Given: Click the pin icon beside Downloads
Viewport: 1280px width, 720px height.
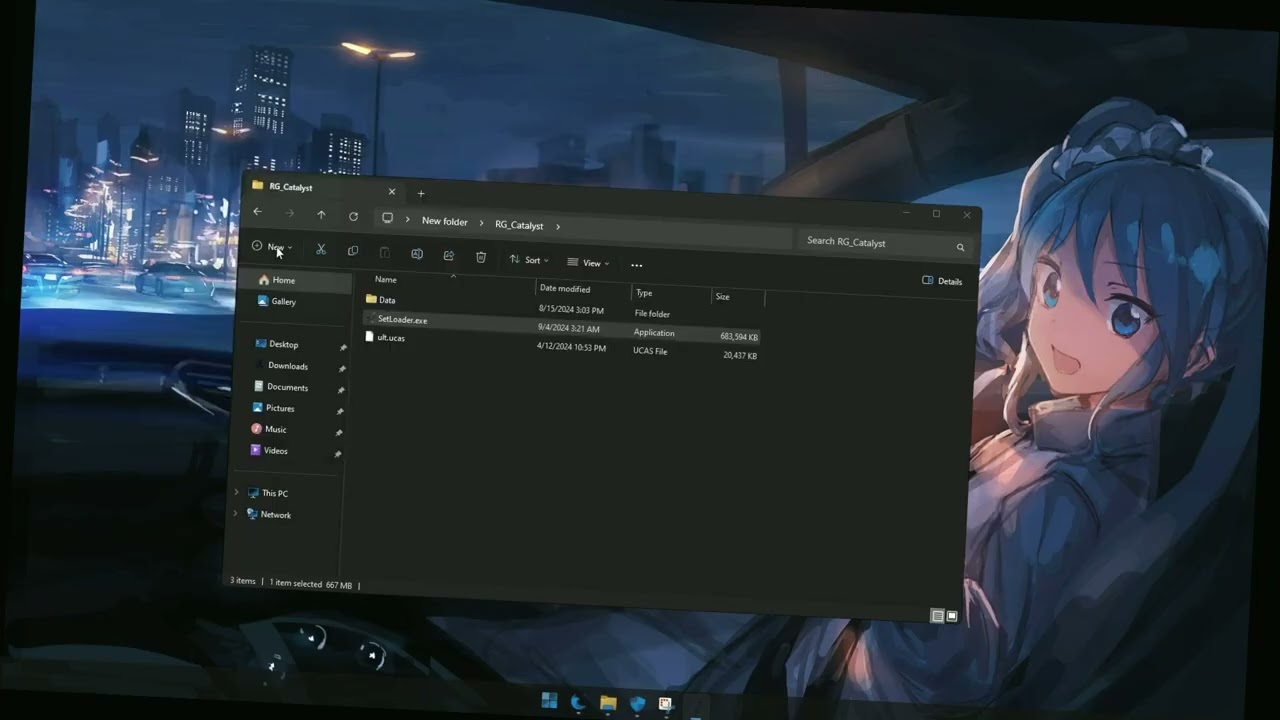Looking at the screenshot, I should [x=342, y=369].
